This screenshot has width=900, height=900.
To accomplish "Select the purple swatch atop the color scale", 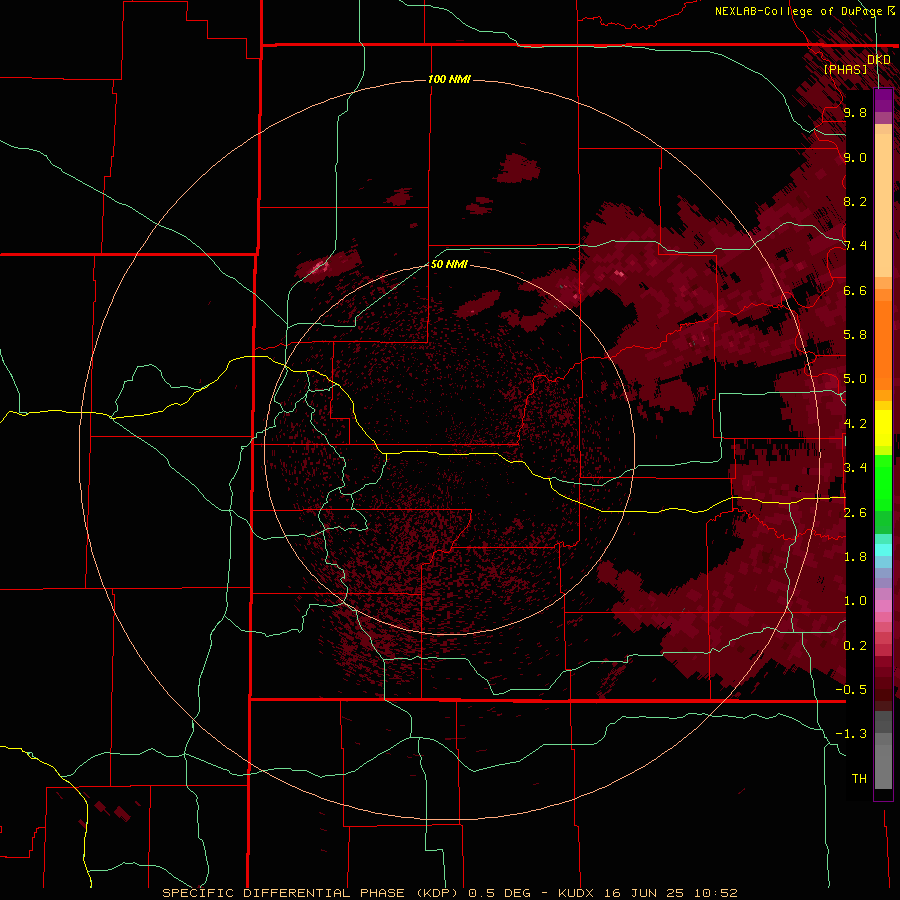I will coord(883,101).
